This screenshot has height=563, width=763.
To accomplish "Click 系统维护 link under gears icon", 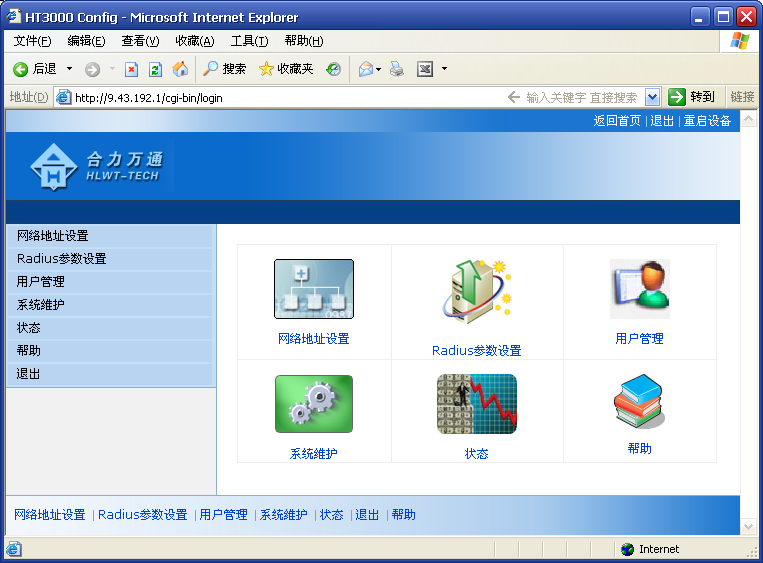I will click(313, 454).
